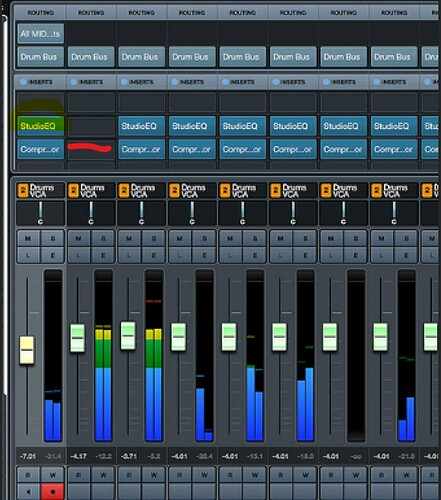Open Drum Bus output routing on the -0.71 channel

point(142,57)
